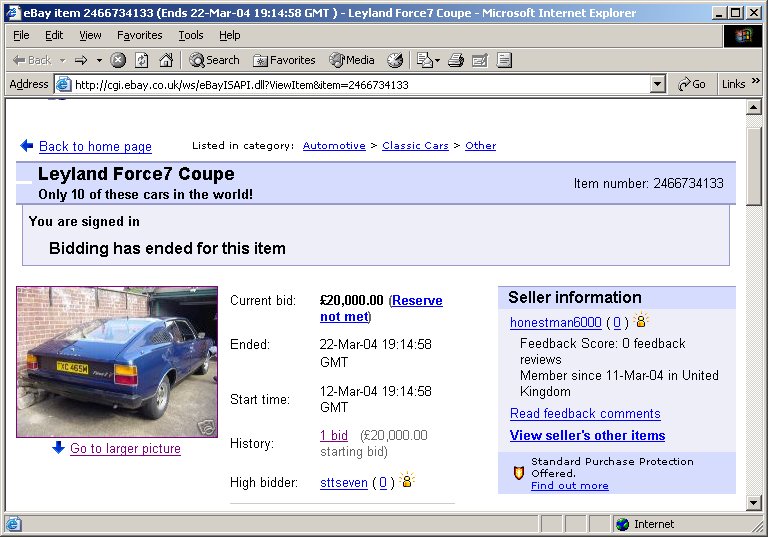Click Read feedback comments link
This screenshot has width=768, height=537.
point(585,414)
